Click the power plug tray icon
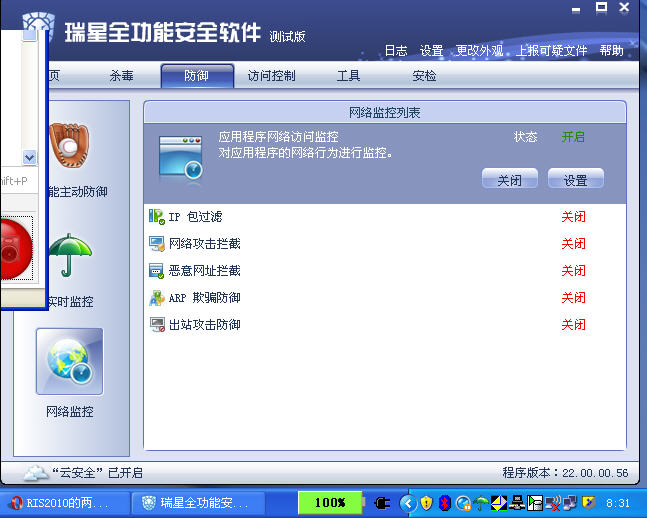 click(x=382, y=503)
